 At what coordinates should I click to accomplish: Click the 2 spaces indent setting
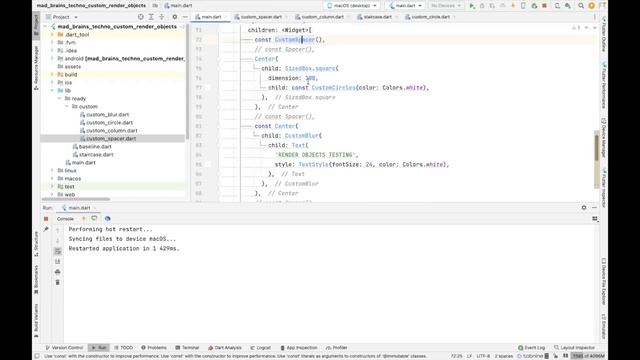[x=504, y=356]
